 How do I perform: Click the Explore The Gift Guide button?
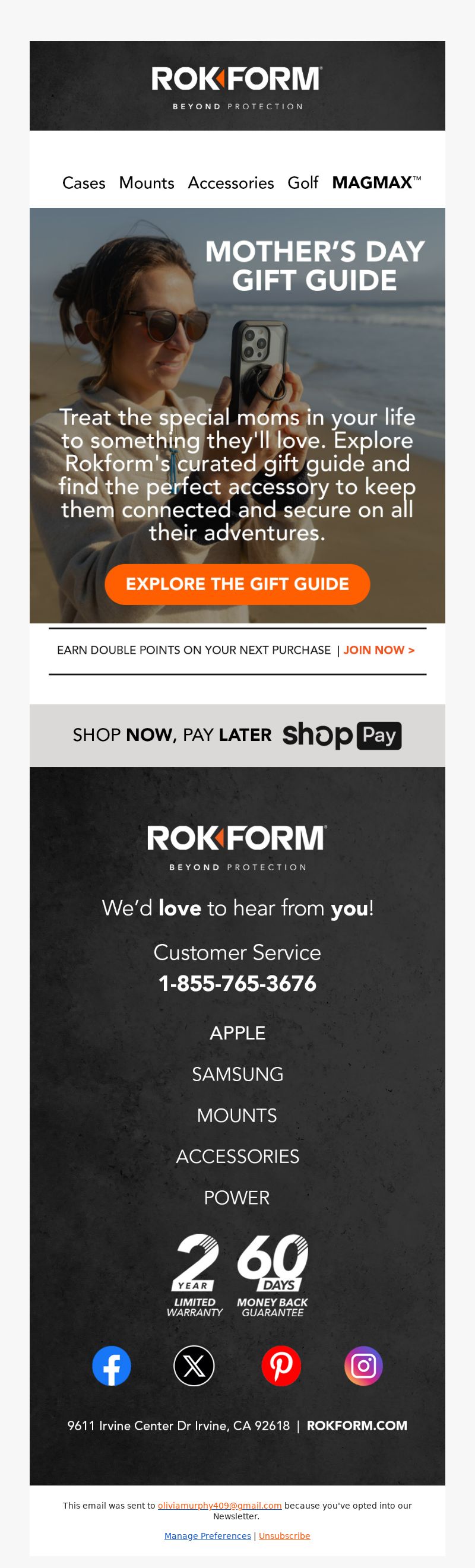237,584
